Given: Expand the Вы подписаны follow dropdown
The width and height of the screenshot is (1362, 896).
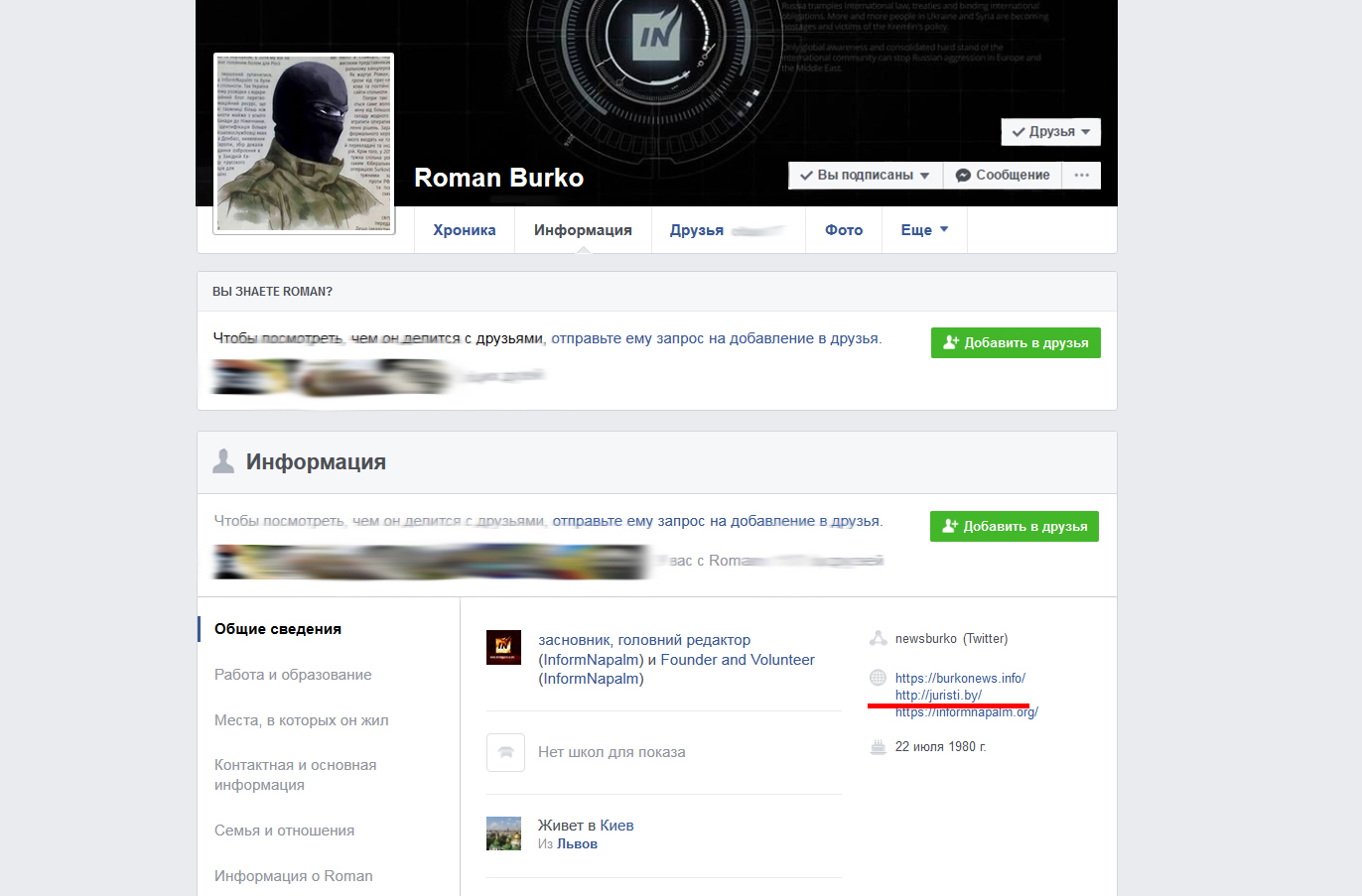Looking at the screenshot, I should tap(865, 176).
